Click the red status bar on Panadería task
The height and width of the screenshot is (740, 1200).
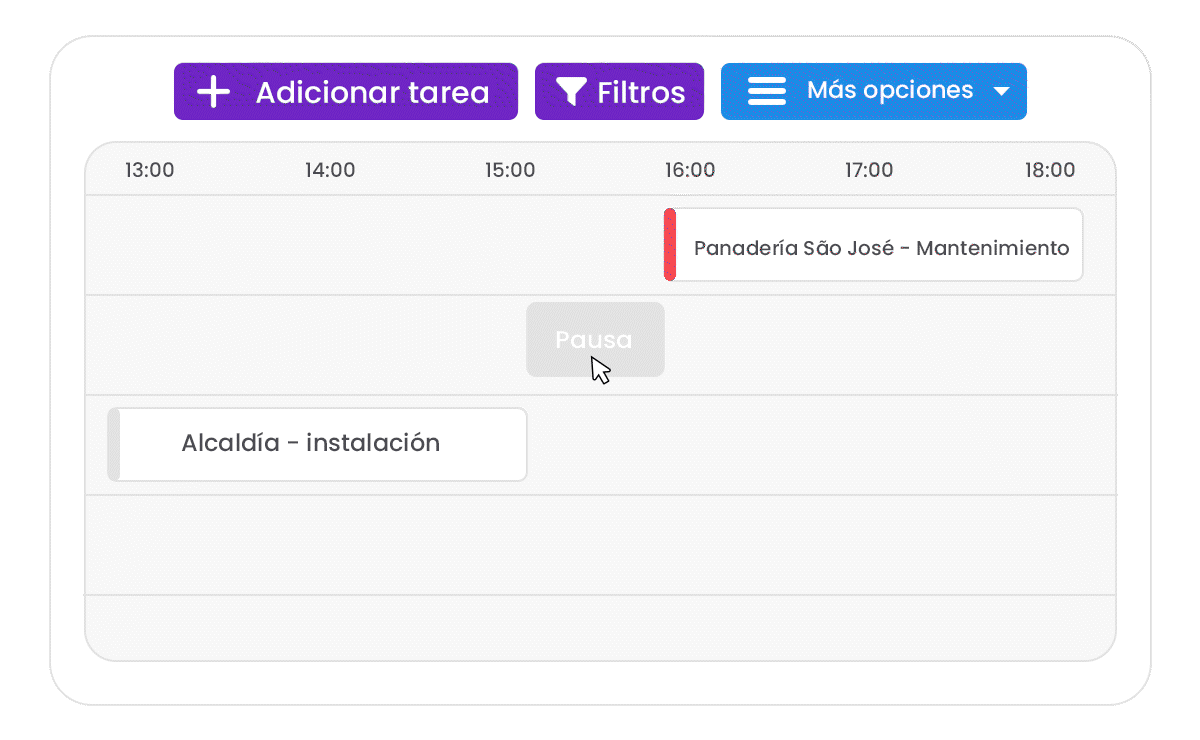click(x=670, y=245)
